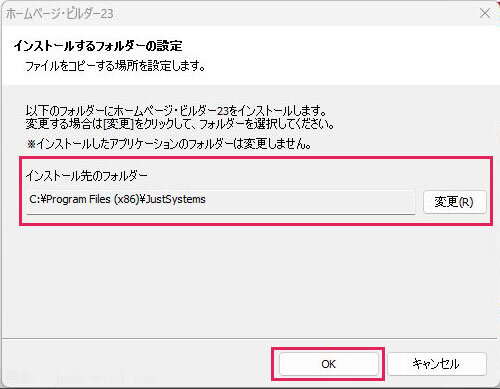Click the line 以下のフォルダーにホームページ・ビルダー23をインストールします。
This screenshot has width=500, height=389.
click(x=176, y=110)
